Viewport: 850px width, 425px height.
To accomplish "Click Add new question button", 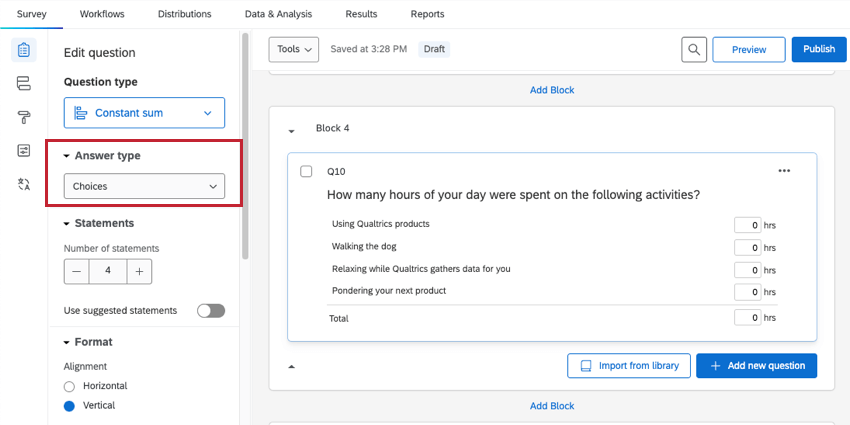I will [756, 366].
